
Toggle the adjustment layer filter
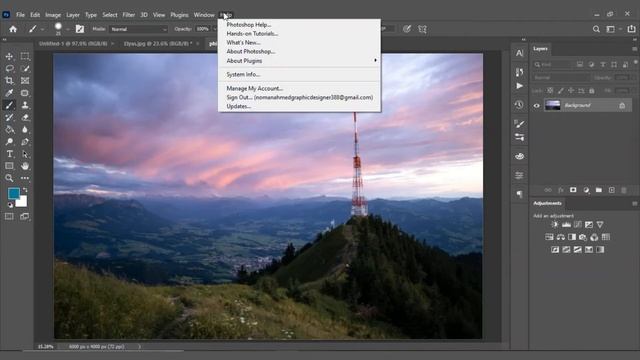pyautogui.click(x=591, y=64)
